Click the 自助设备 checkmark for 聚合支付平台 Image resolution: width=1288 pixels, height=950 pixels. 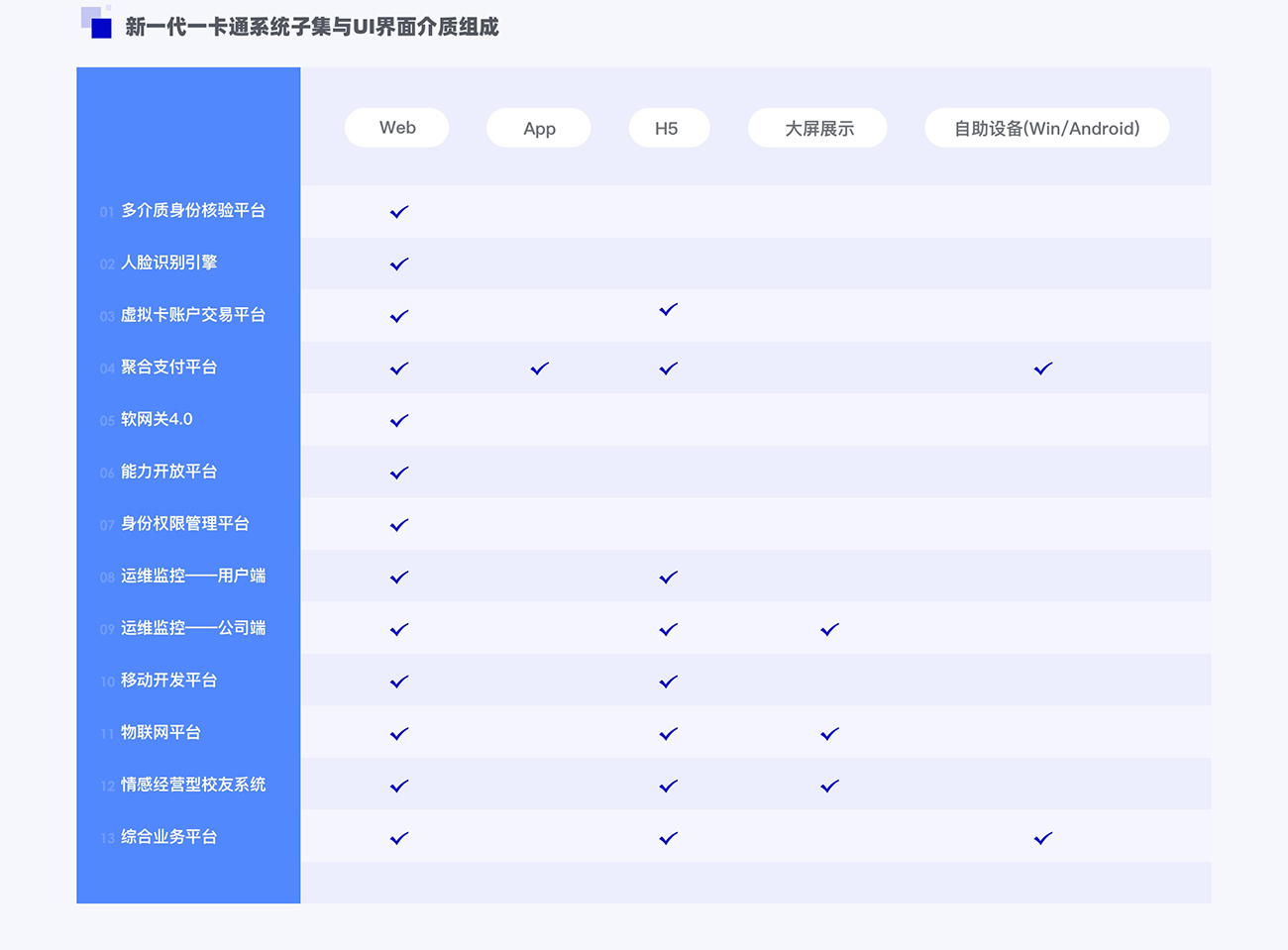point(1043,368)
